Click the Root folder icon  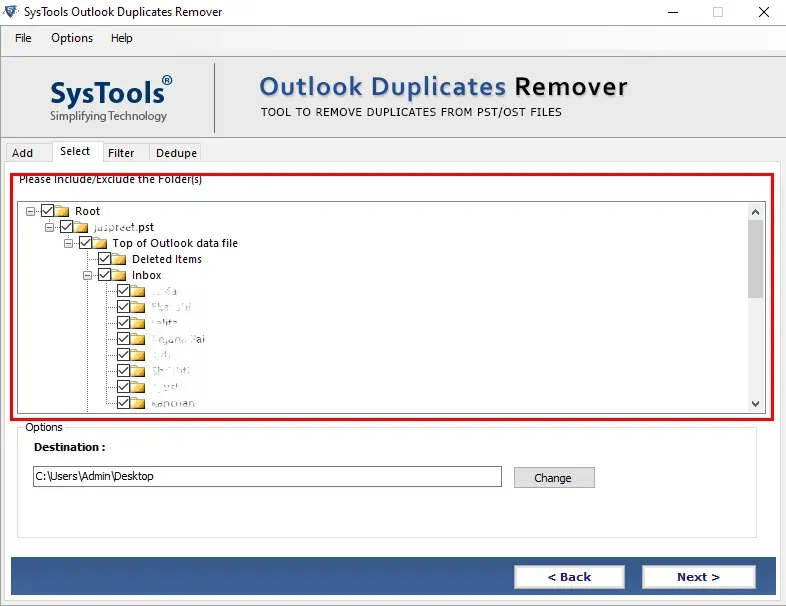tap(62, 211)
